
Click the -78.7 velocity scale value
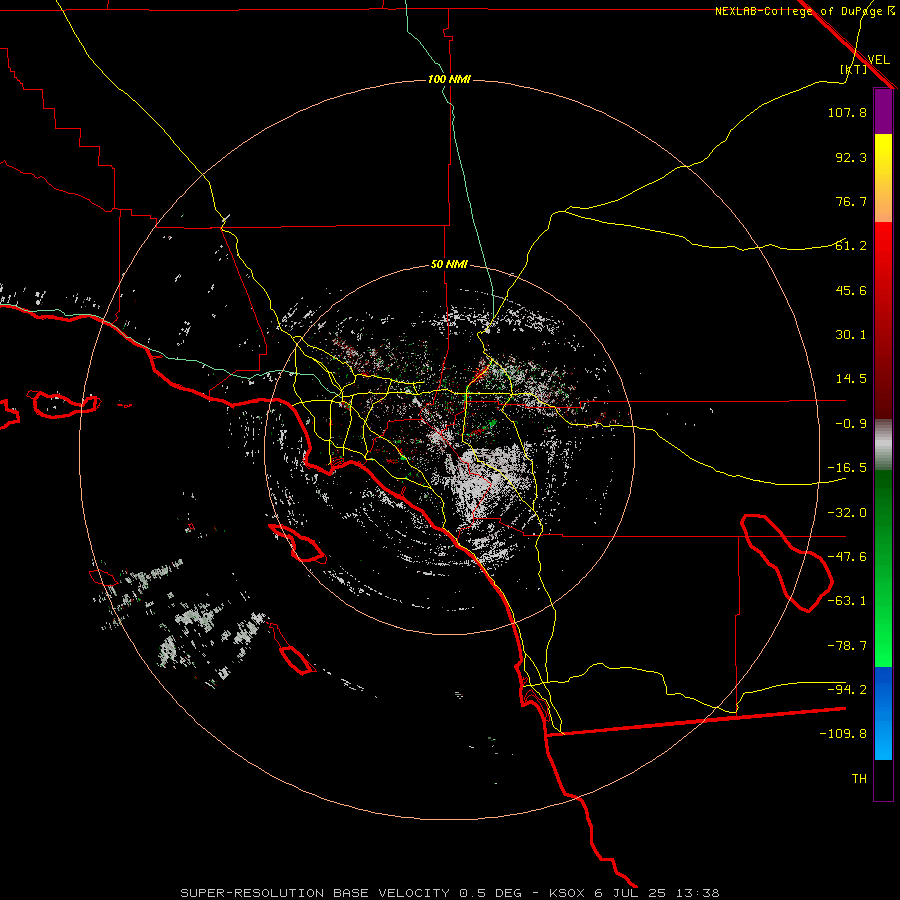(x=847, y=646)
